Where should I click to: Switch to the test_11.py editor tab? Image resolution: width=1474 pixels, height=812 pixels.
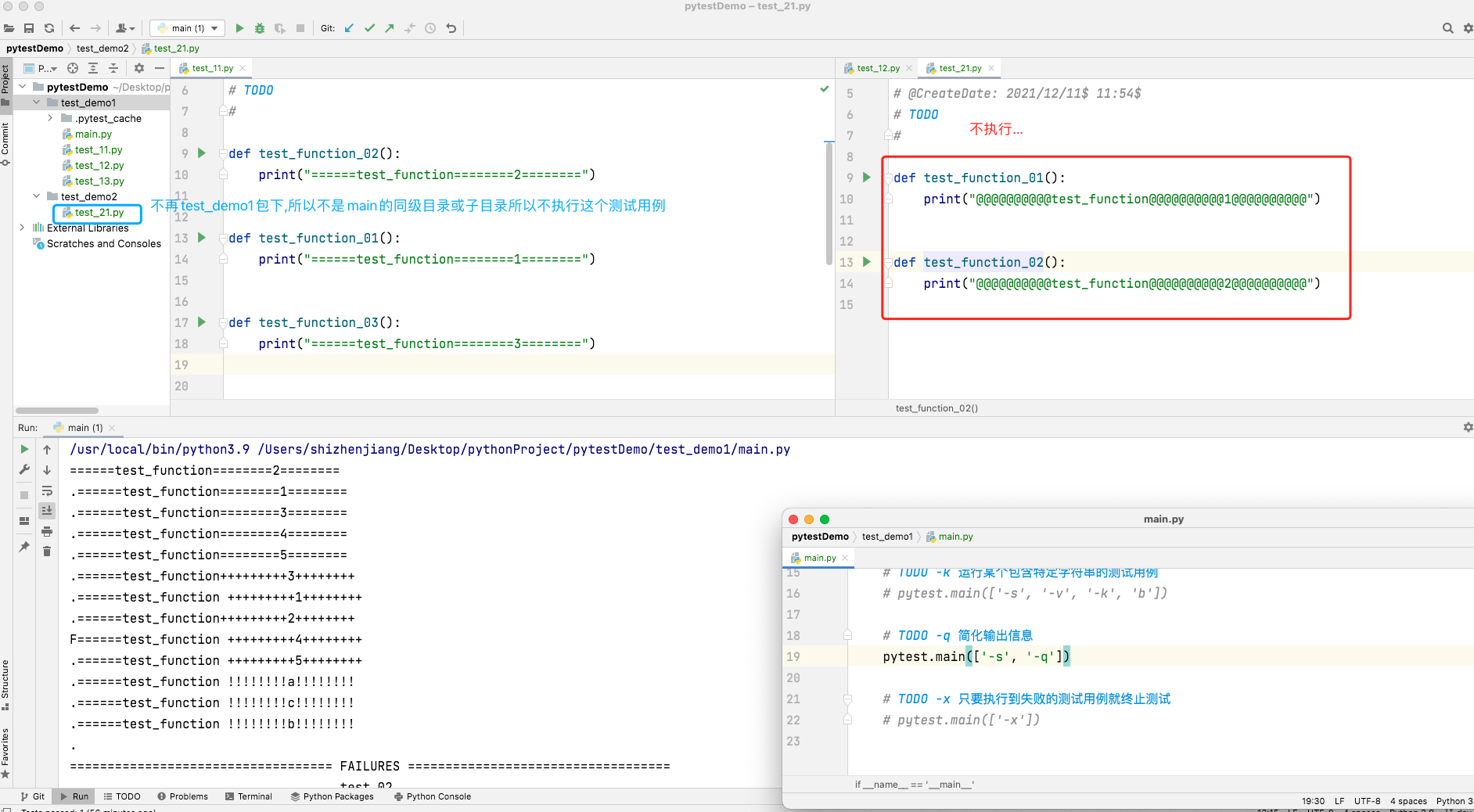[x=212, y=68]
